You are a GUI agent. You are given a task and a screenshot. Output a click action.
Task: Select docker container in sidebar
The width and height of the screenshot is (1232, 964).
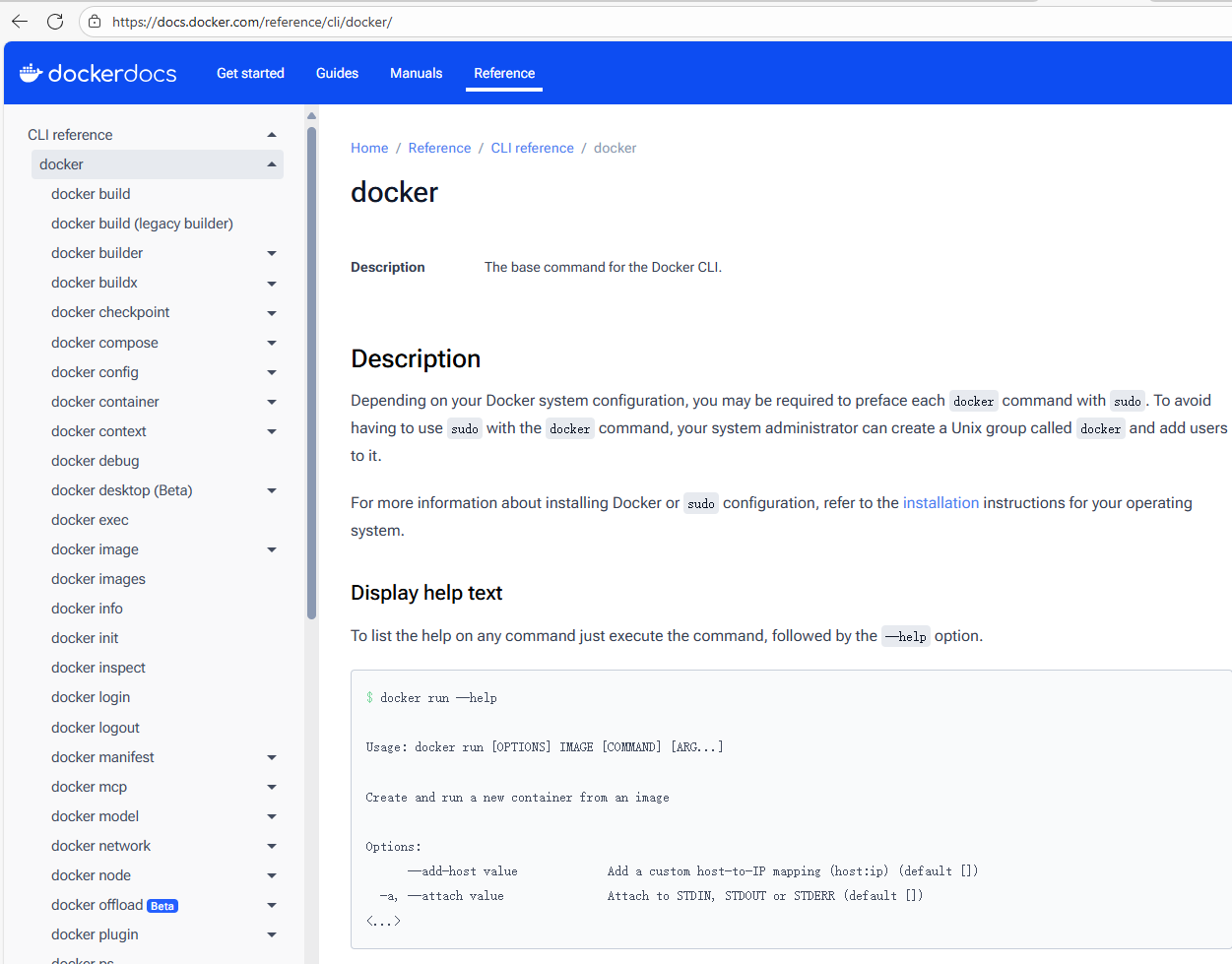point(105,402)
